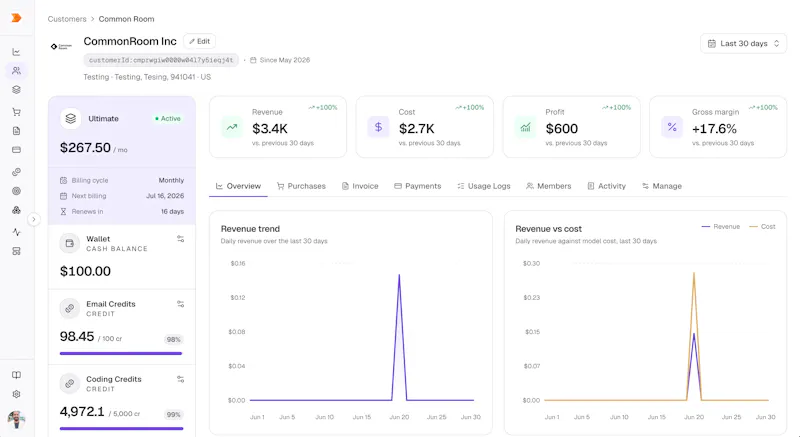The image size is (800, 437).
Task: Click the $3.4K revenue value
Action: pos(270,129)
